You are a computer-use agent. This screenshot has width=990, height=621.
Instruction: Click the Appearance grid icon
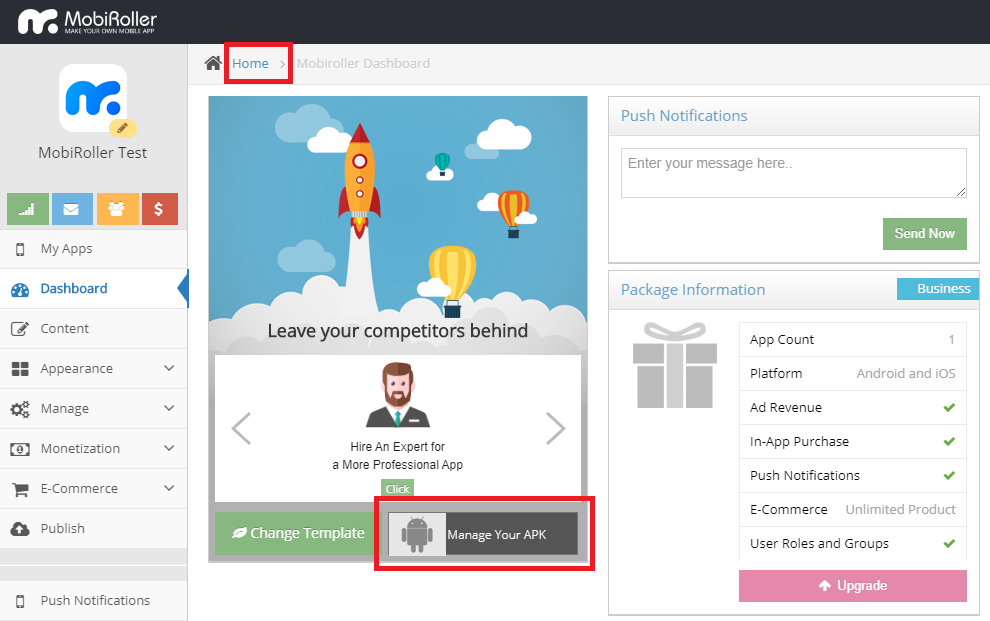pos(20,369)
